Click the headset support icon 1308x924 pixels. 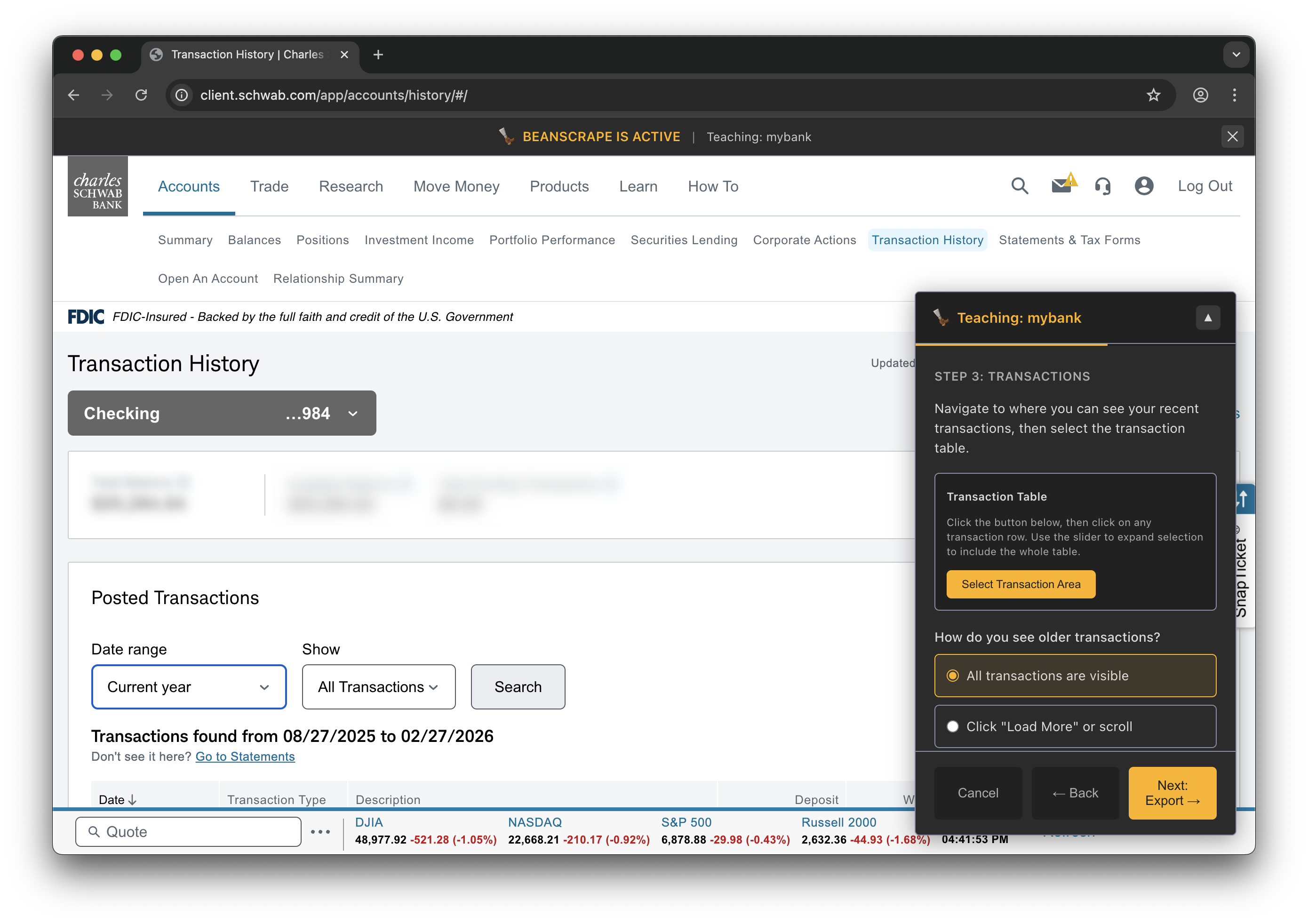[1102, 186]
